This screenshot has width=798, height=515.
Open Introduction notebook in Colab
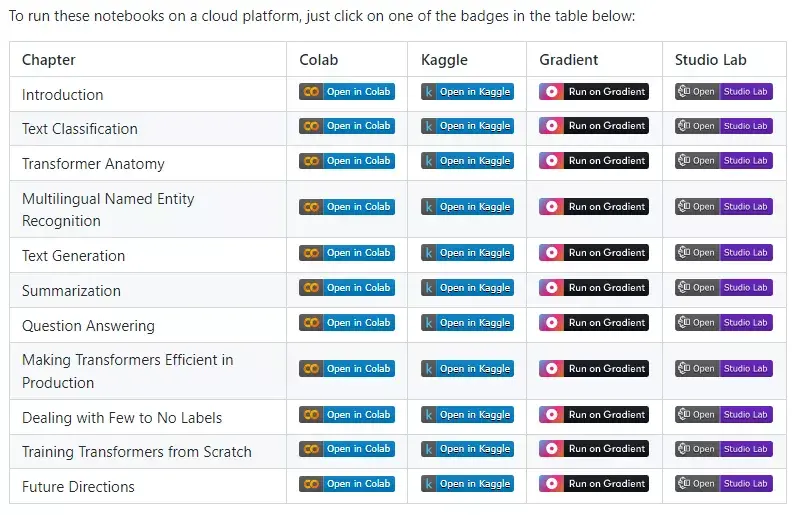347,92
